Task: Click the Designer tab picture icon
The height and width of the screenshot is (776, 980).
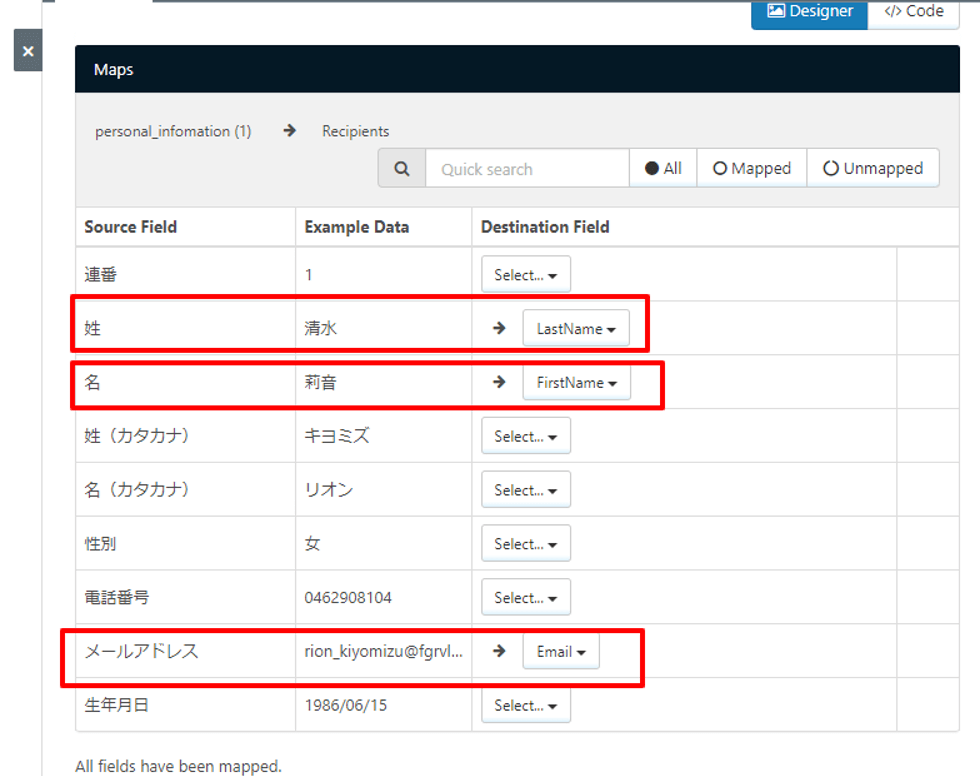Action: click(776, 11)
